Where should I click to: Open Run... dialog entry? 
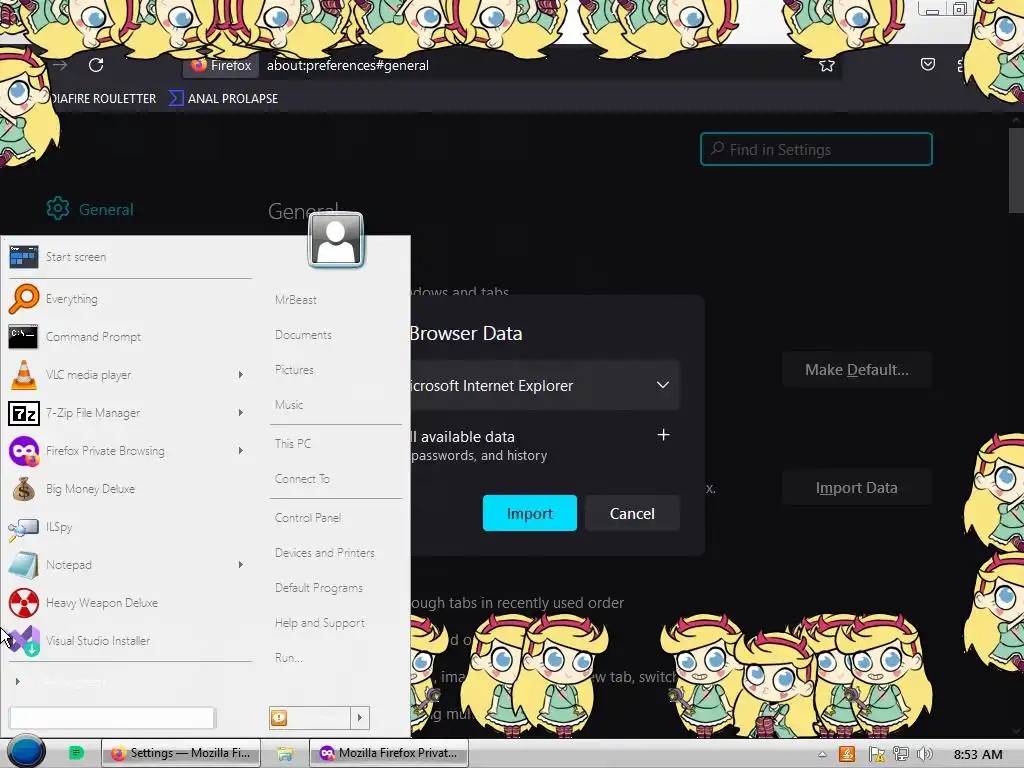[289, 658]
